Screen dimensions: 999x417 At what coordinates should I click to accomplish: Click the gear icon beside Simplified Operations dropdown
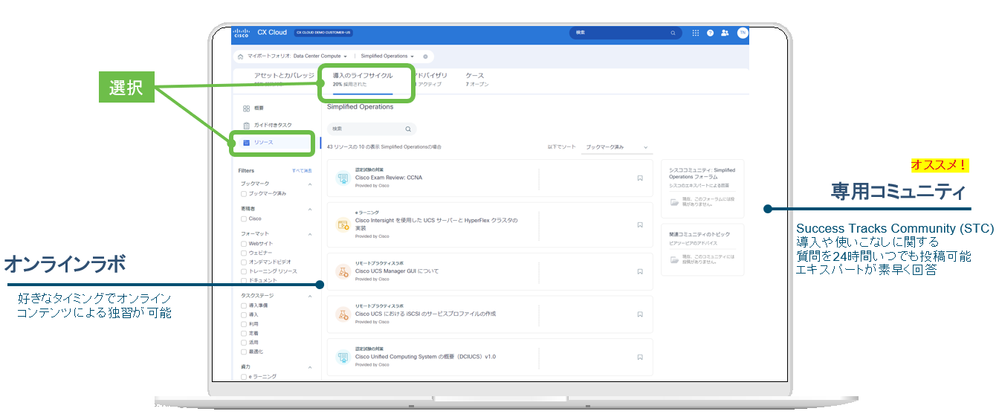tap(425, 56)
